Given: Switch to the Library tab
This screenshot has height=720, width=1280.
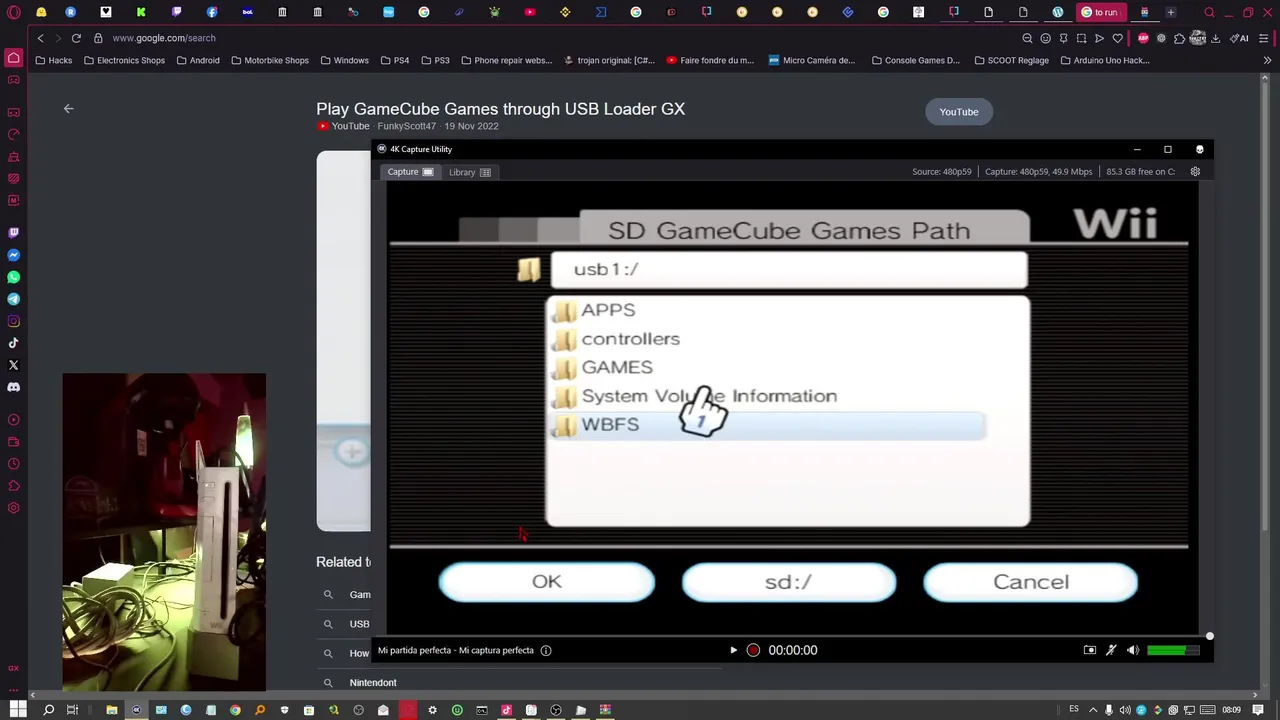Looking at the screenshot, I should [x=469, y=172].
